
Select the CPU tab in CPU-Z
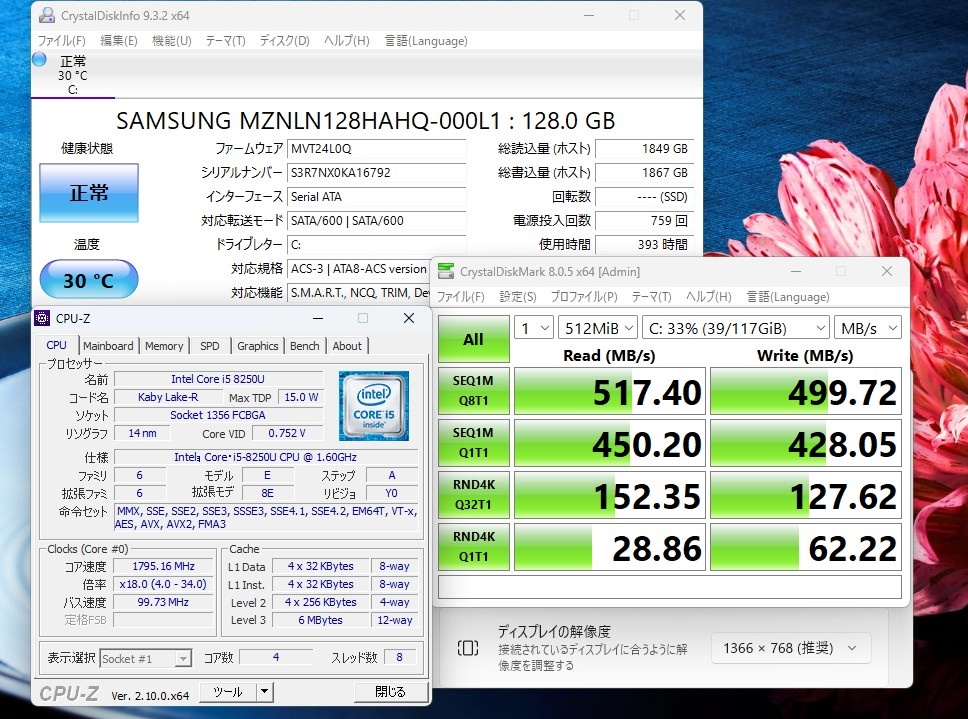57,345
